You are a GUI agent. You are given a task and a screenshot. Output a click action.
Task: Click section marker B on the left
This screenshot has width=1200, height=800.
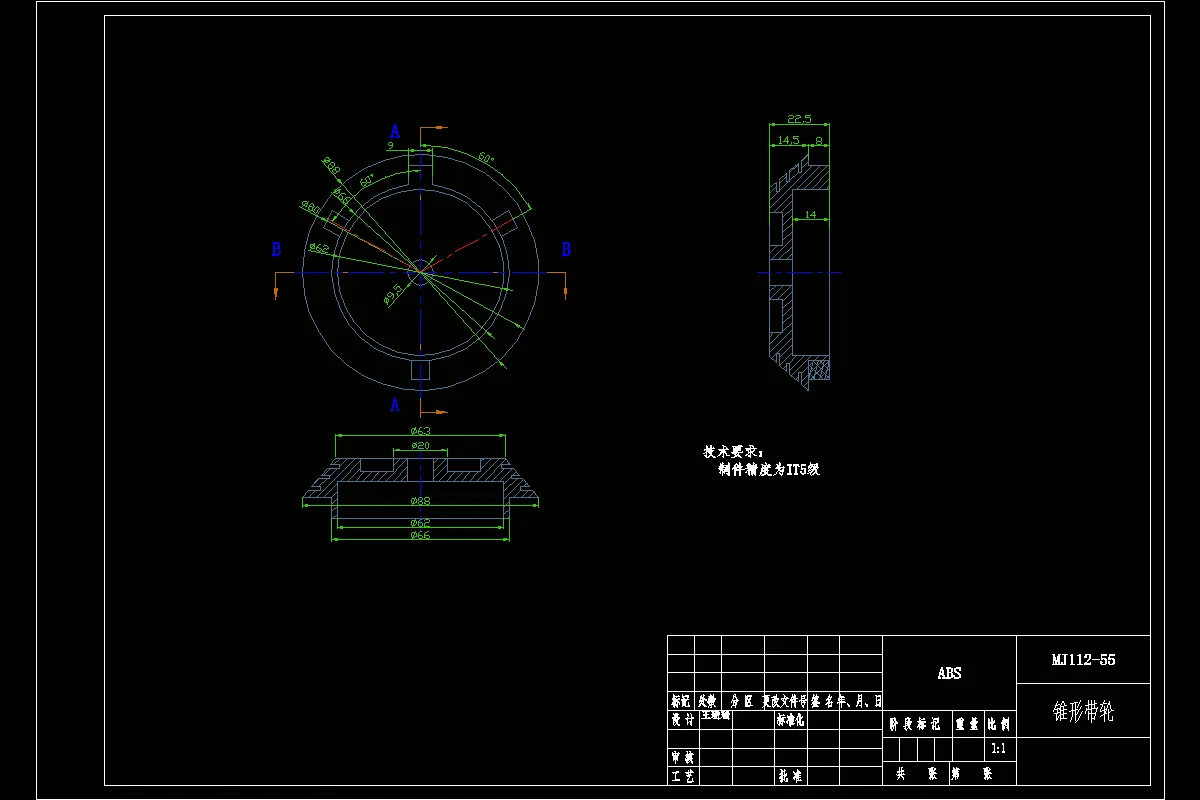click(x=275, y=248)
